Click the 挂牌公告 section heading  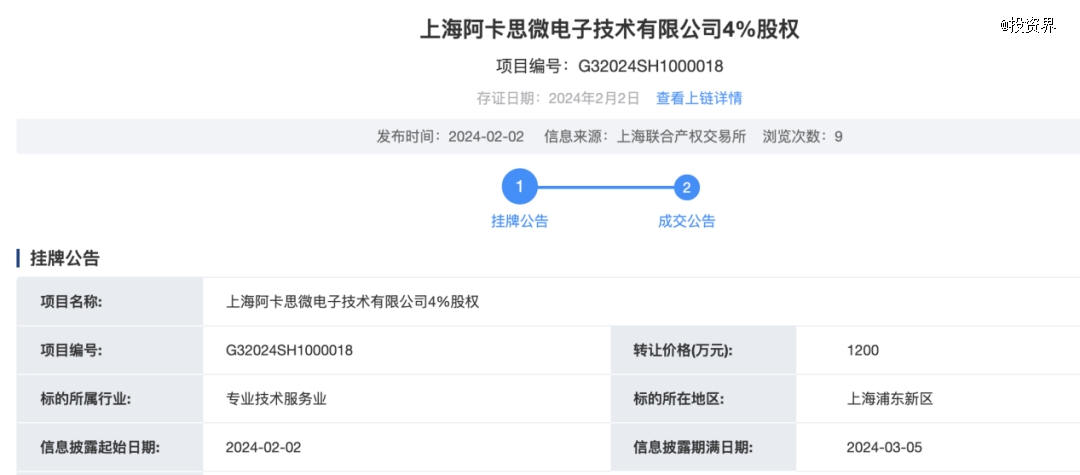coord(65,259)
